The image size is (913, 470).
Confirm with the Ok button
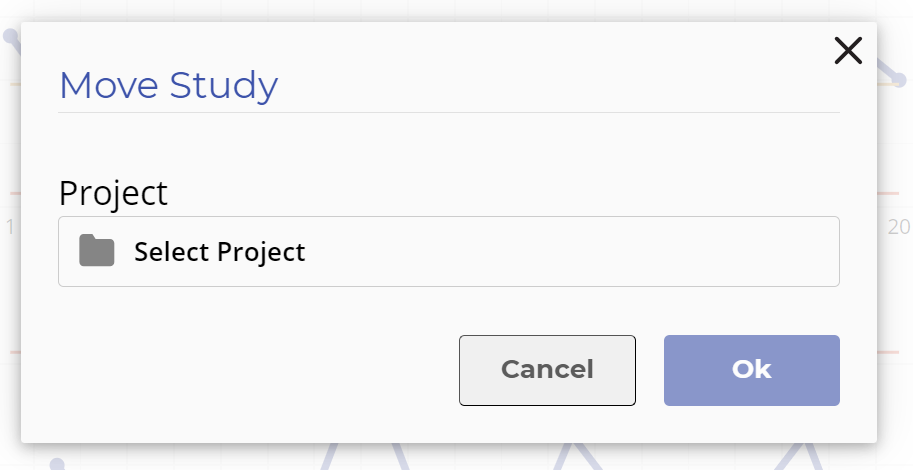click(x=752, y=370)
